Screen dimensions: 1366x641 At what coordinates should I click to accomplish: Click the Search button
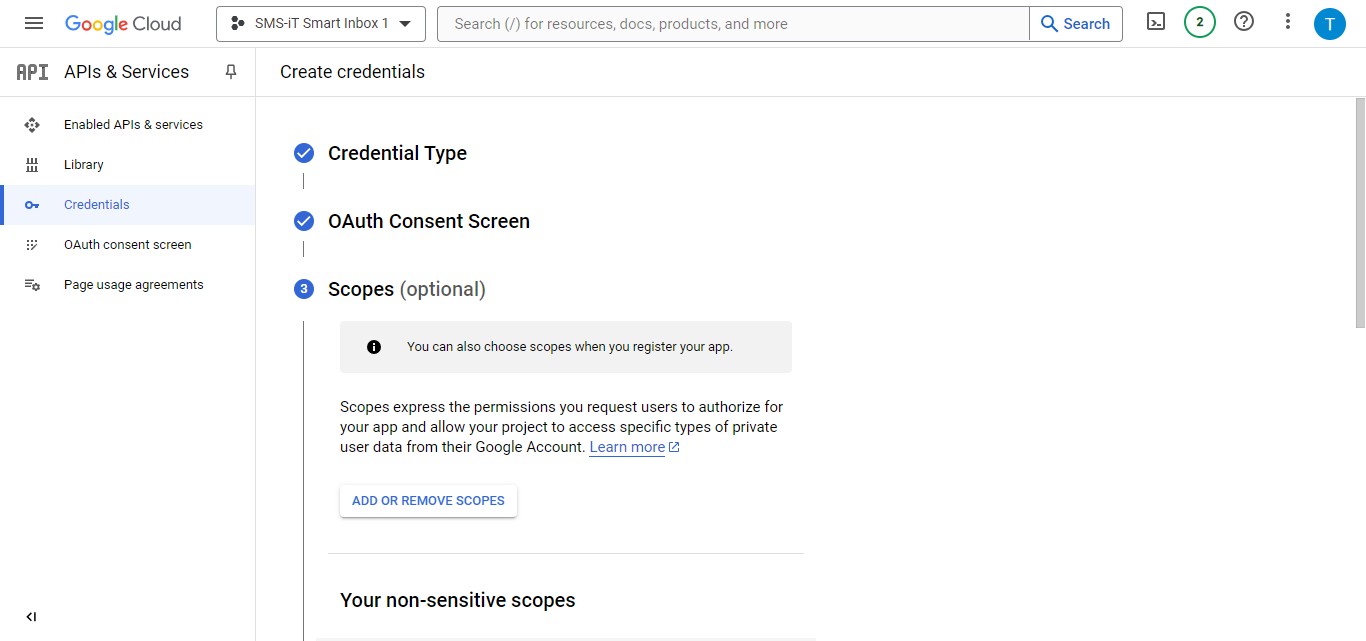[1075, 24]
